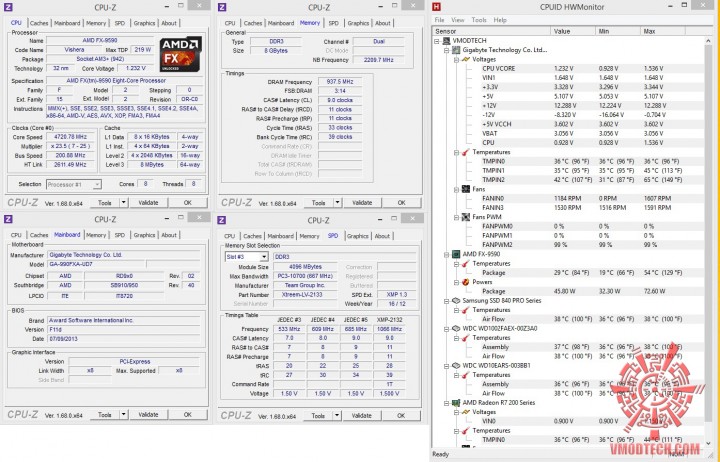Click the GA-990FXA-UD7 model field
The image size is (720, 462).
[96, 264]
